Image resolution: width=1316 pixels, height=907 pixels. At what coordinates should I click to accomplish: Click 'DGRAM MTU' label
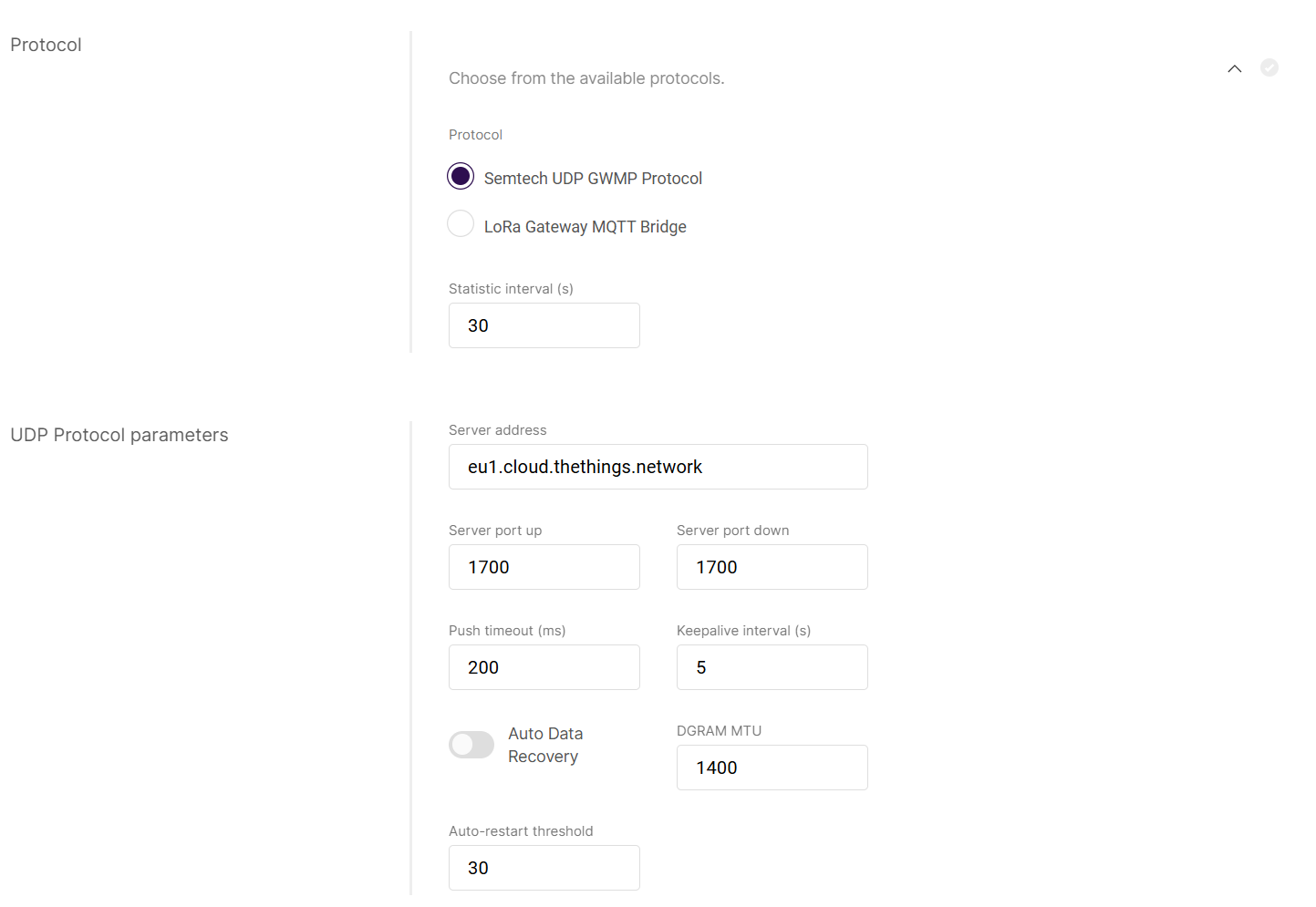pos(720,731)
